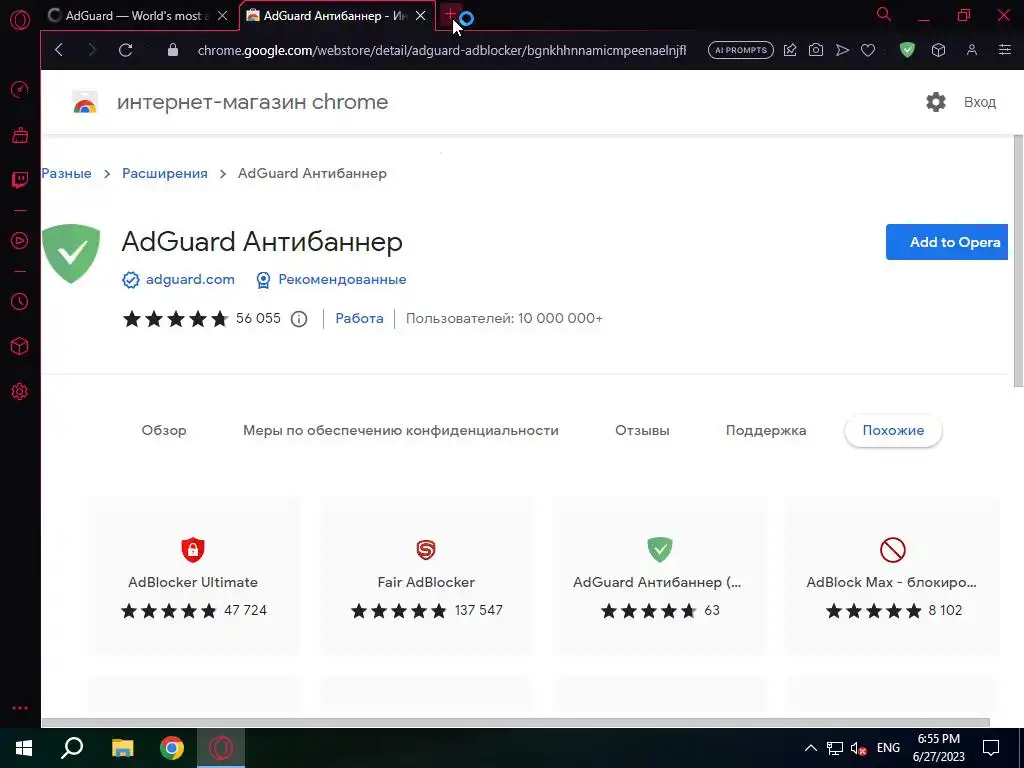Click the three-dots sidebar setup icon
The image size is (1024, 768).
tap(20, 708)
